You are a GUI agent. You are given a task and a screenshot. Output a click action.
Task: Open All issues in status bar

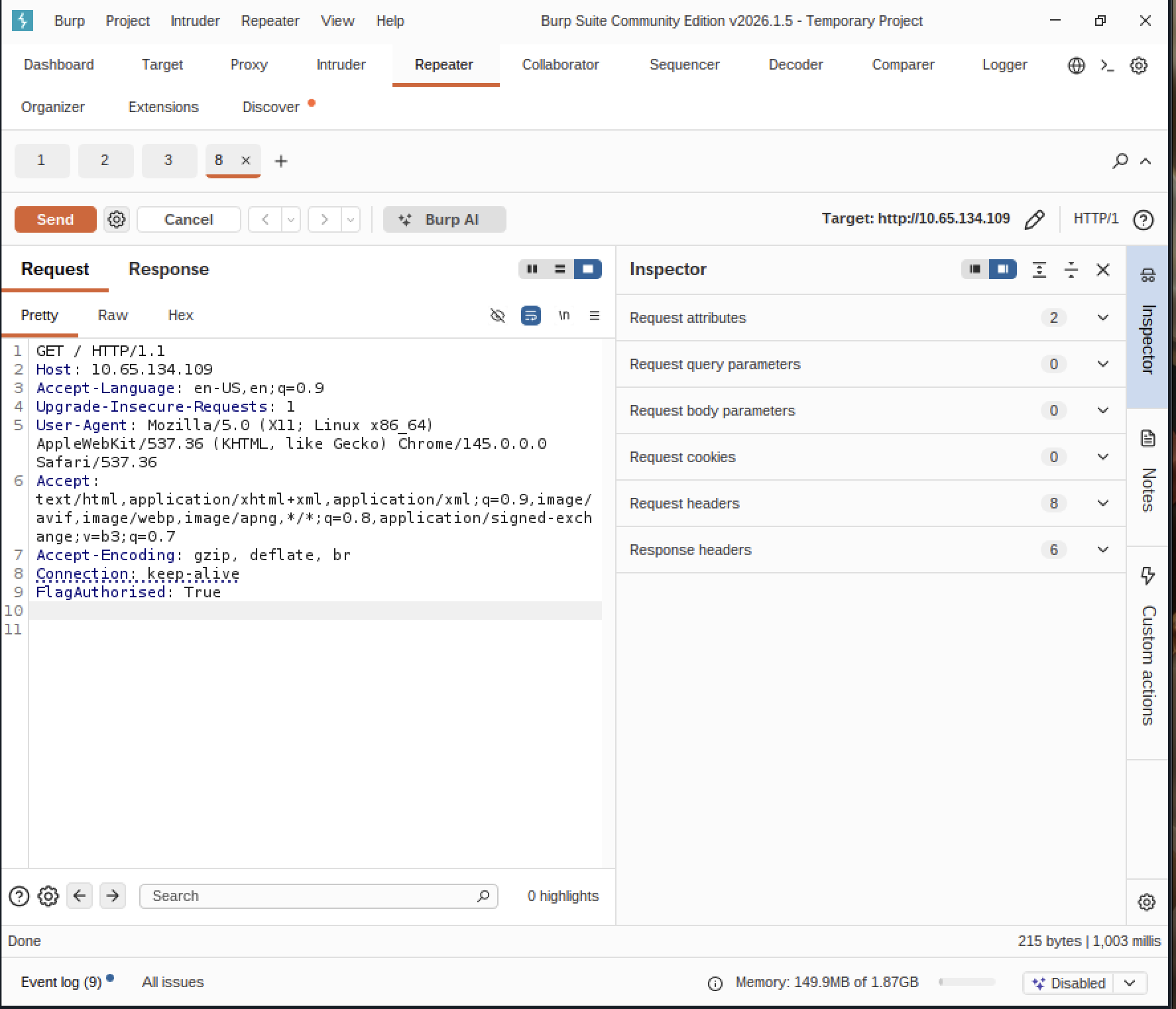point(173,982)
